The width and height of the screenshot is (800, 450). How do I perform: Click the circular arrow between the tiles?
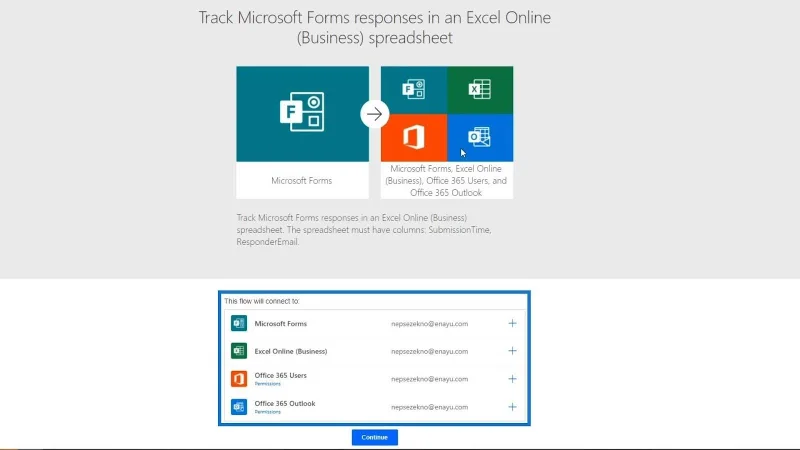(x=374, y=114)
